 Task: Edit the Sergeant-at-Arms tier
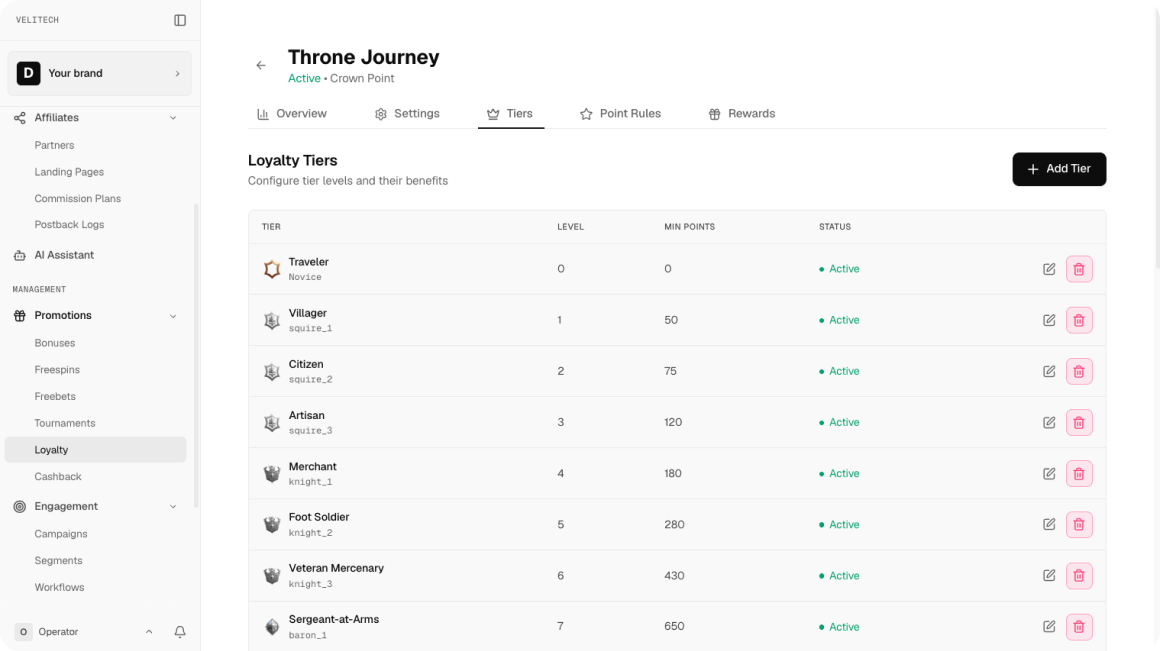1049,627
